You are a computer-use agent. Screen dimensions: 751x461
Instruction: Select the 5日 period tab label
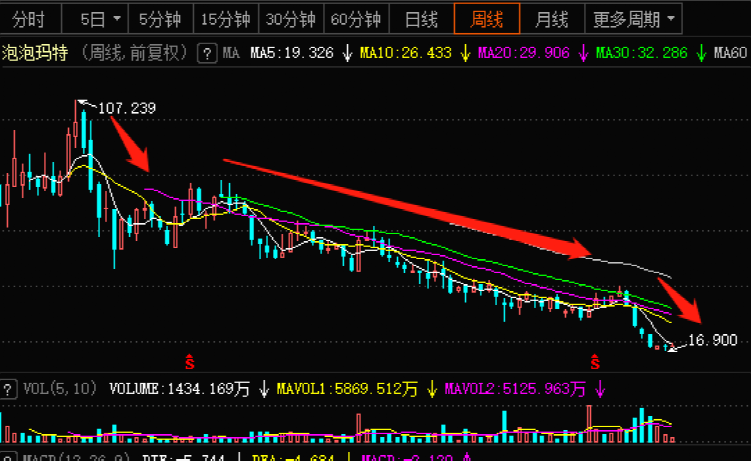click(x=92, y=20)
